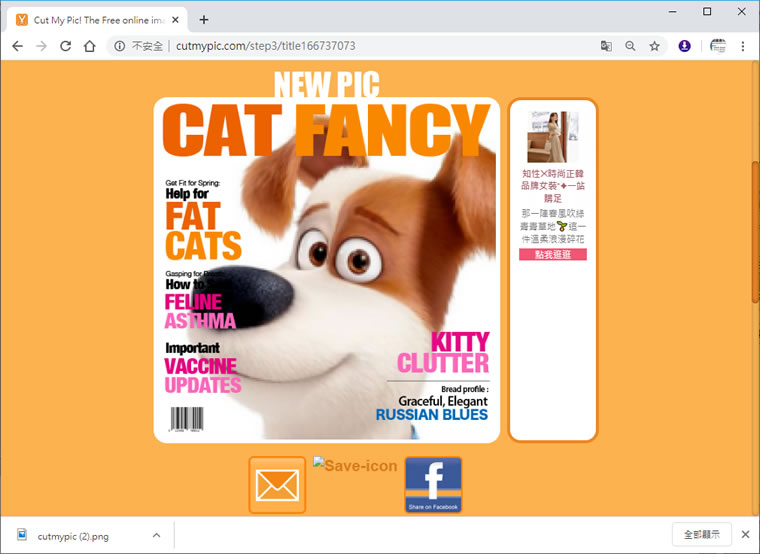Click the translate page icon
The width and height of the screenshot is (760, 554).
(606, 46)
